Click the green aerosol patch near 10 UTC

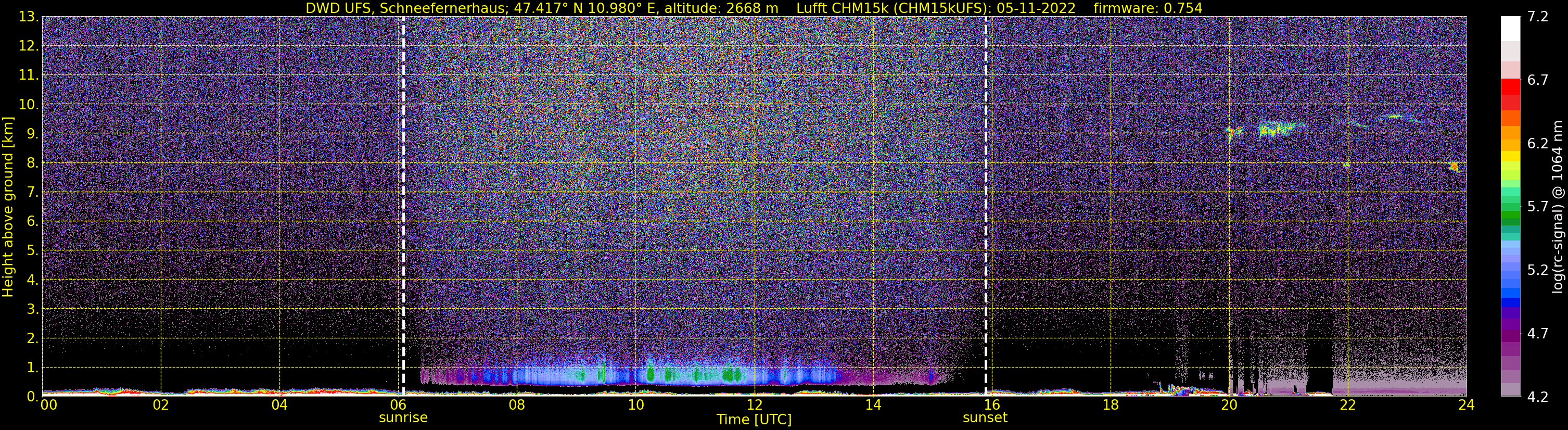coord(651,373)
